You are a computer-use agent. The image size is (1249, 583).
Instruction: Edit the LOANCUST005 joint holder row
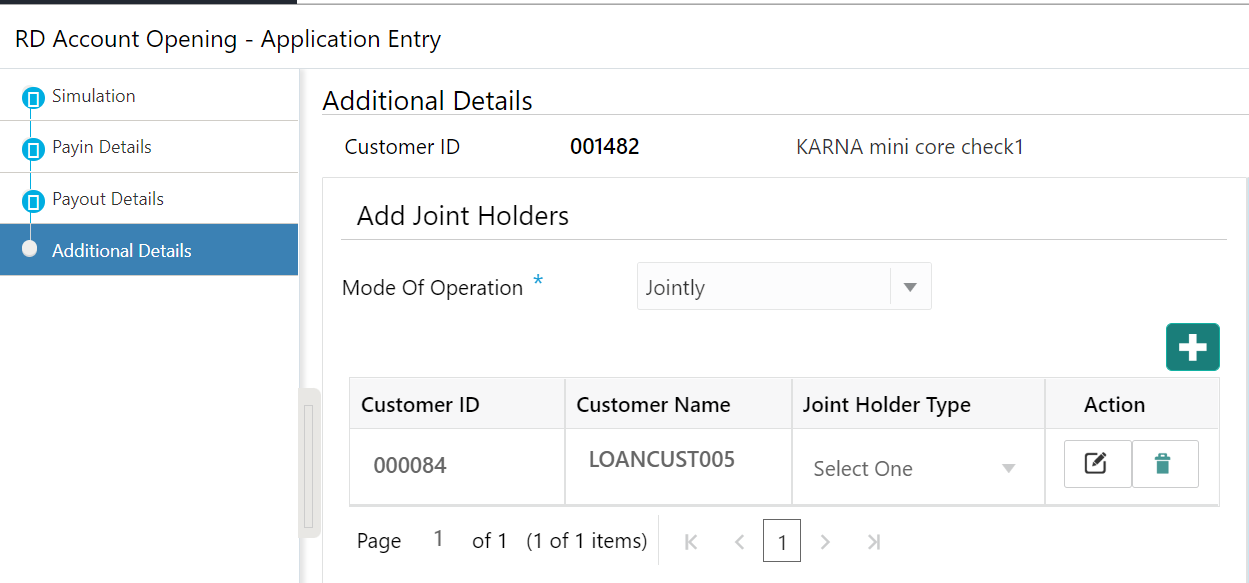[x=1097, y=464]
